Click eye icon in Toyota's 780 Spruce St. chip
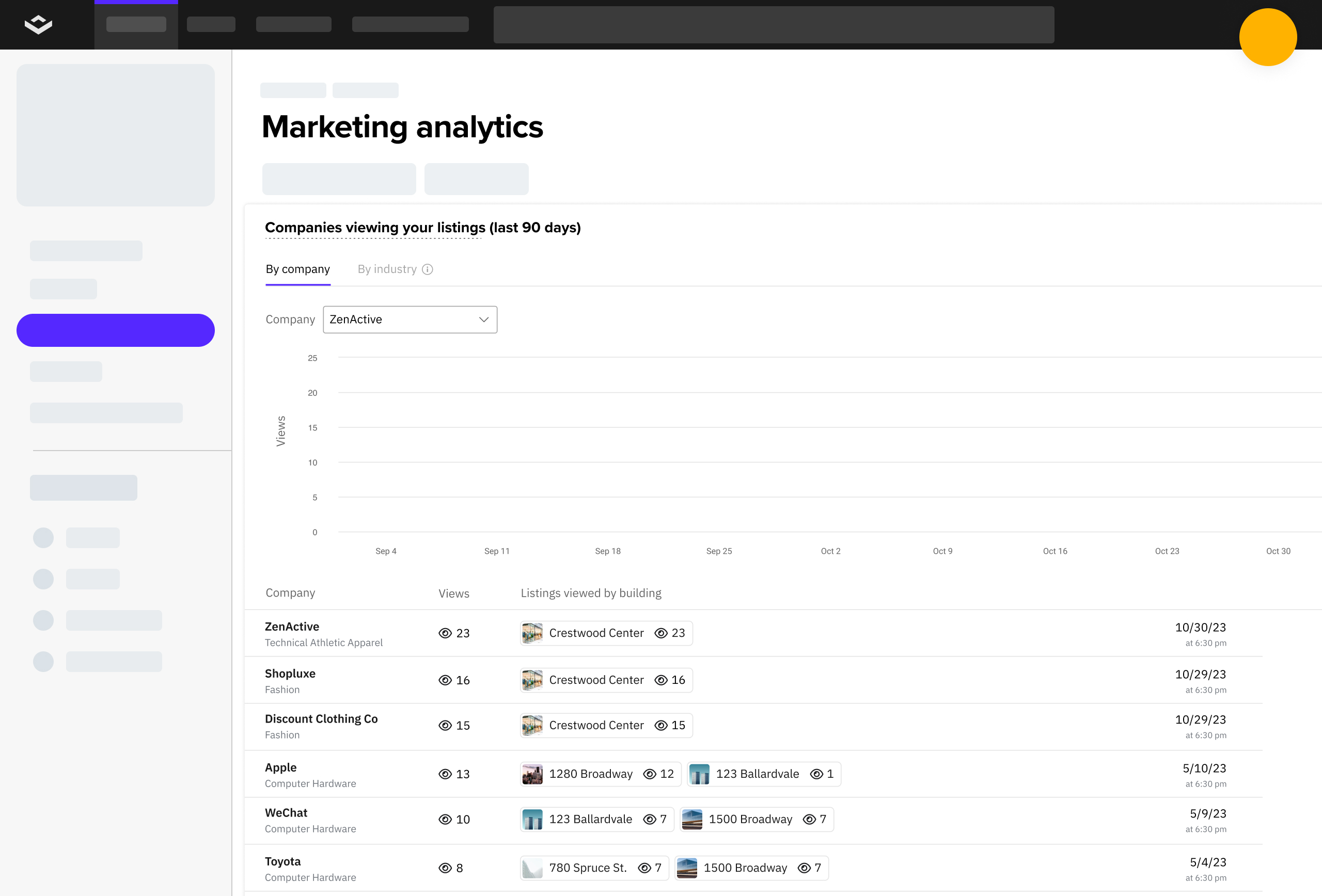Screen dimensions: 1322x896 tap(644, 868)
